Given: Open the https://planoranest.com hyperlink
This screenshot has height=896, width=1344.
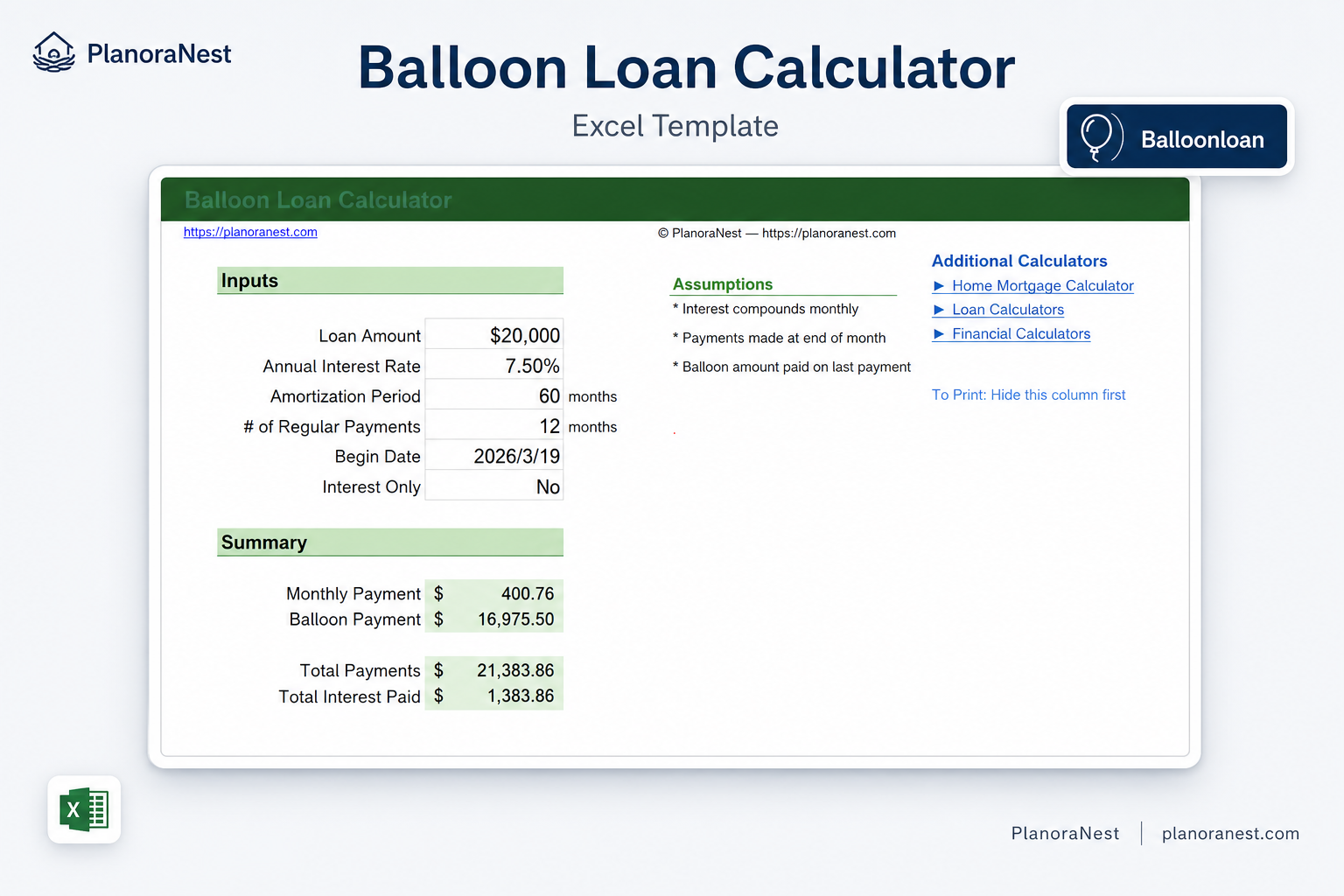Looking at the screenshot, I should pos(250,232).
